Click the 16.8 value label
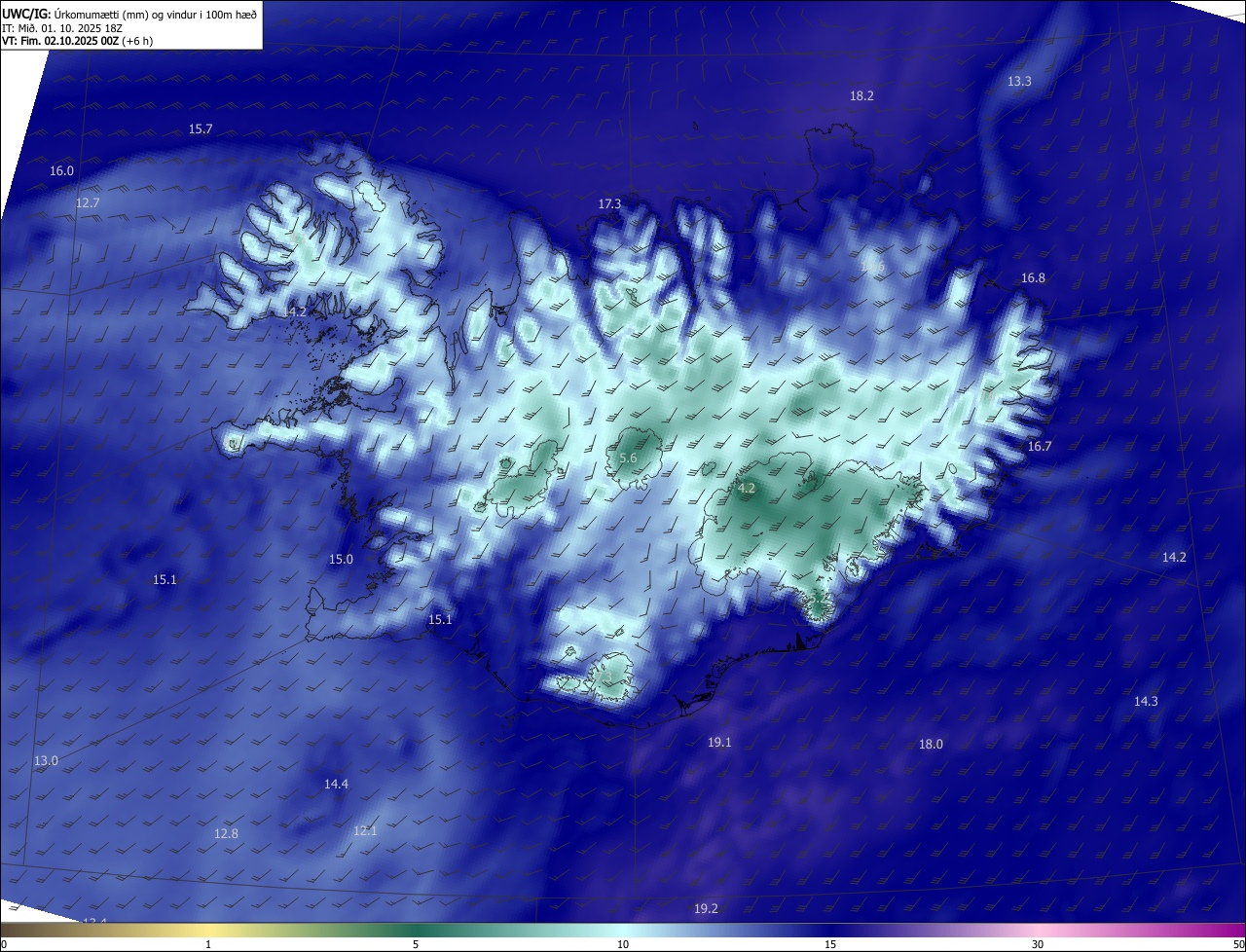Screen dimensions: 1246x952 point(1033,278)
